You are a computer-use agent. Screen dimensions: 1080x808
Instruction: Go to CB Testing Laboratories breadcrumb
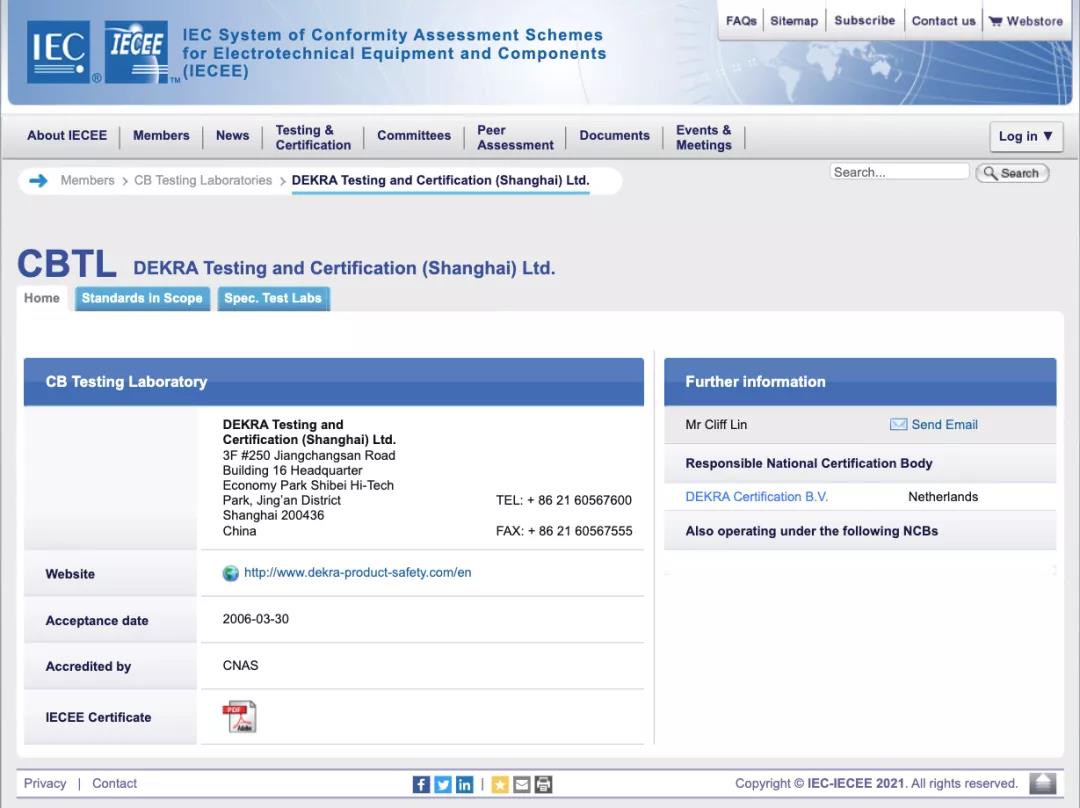[203, 181]
